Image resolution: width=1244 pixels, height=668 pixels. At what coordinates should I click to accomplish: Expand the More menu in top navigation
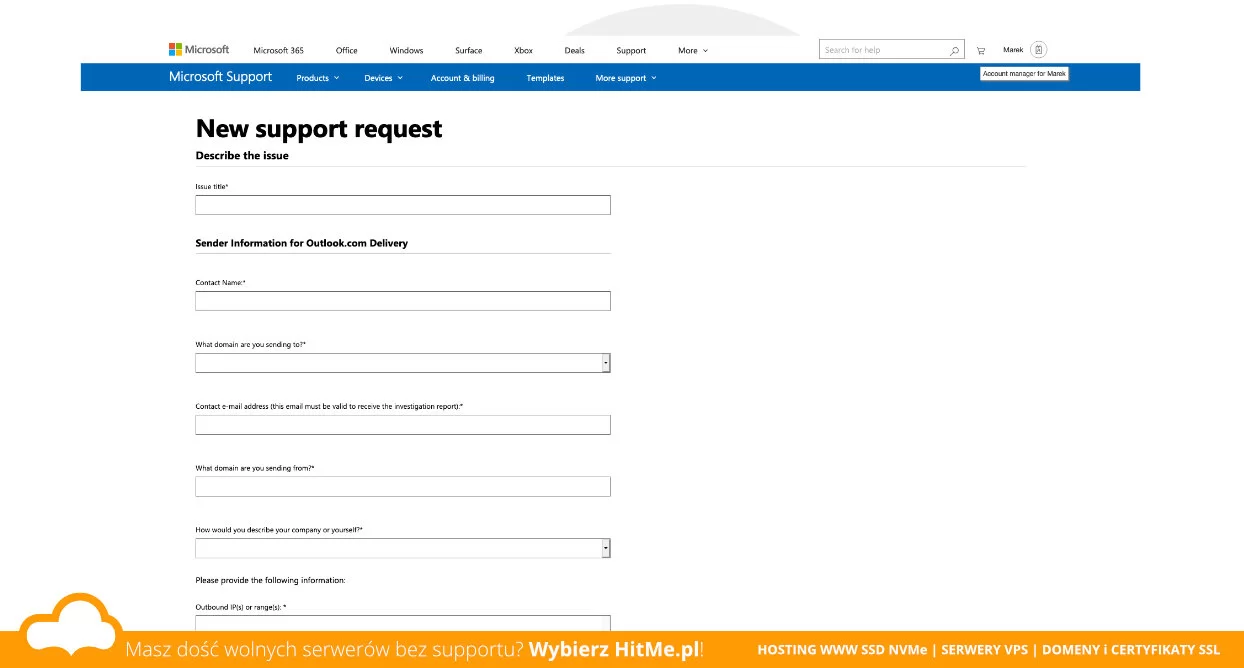(x=693, y=50)
